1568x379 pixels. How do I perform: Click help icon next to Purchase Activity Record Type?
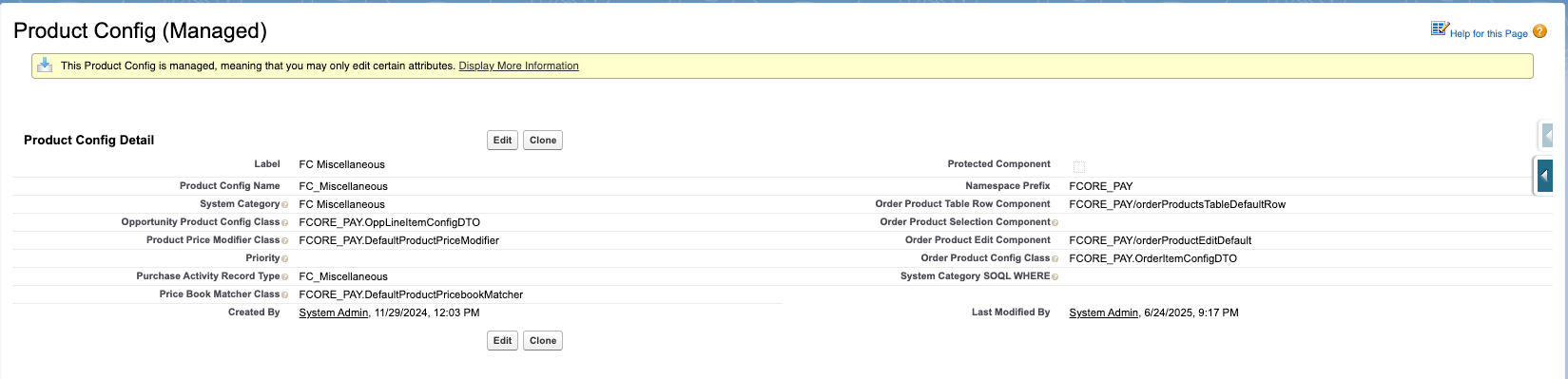pyautogui.click(x=285, y=277)
